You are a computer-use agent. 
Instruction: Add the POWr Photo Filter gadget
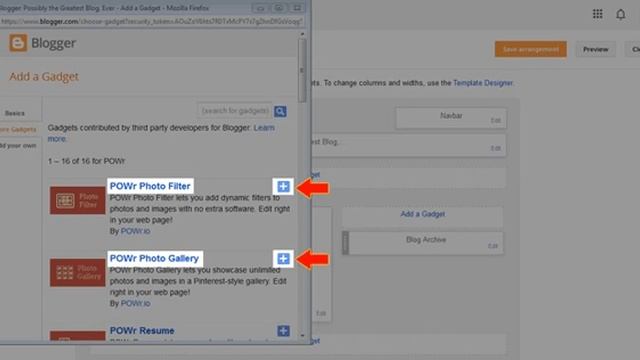coord(283,187)
